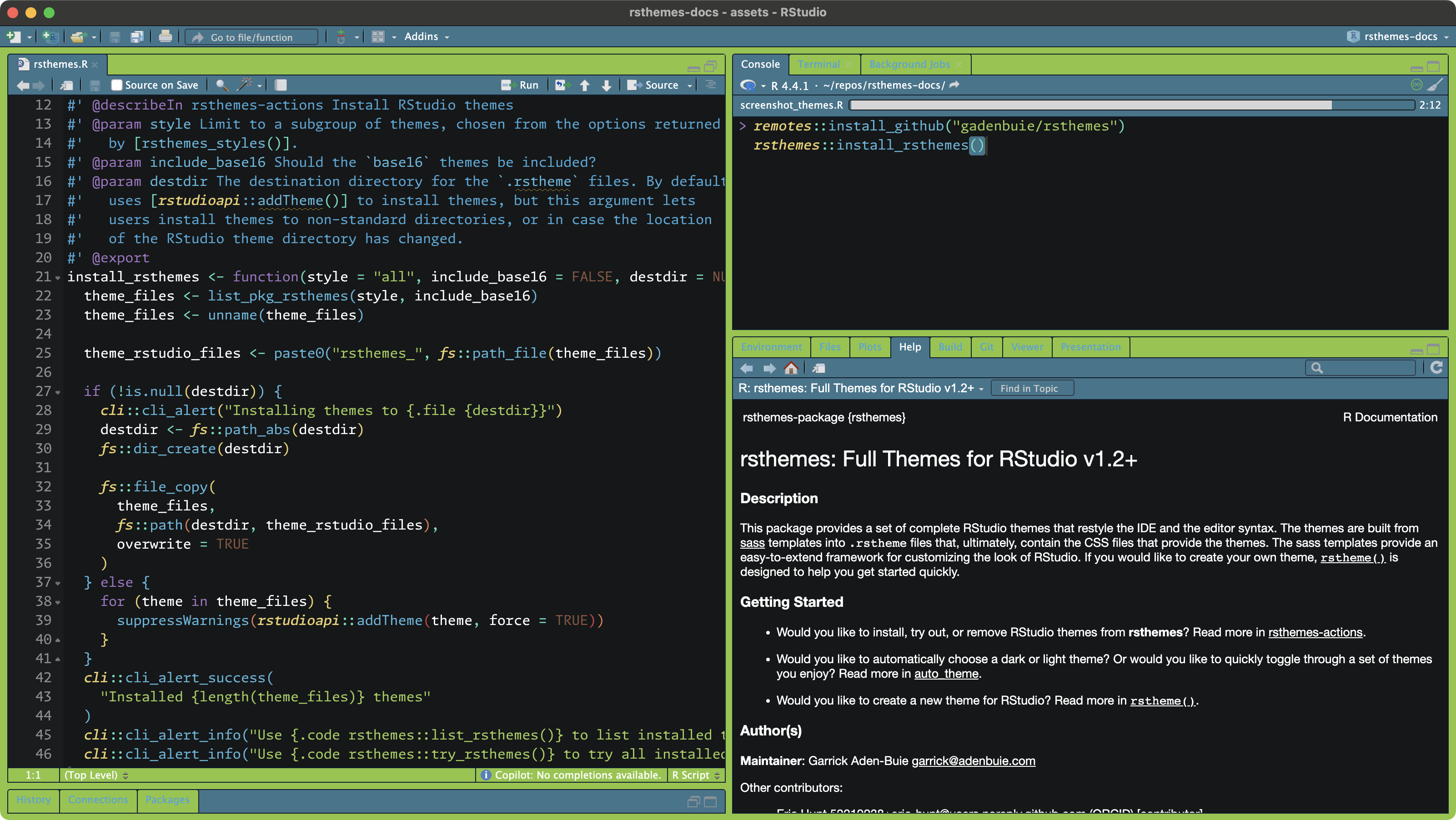Click the new project icon
The image size is (1456, 820).
[x=50, y=37]
